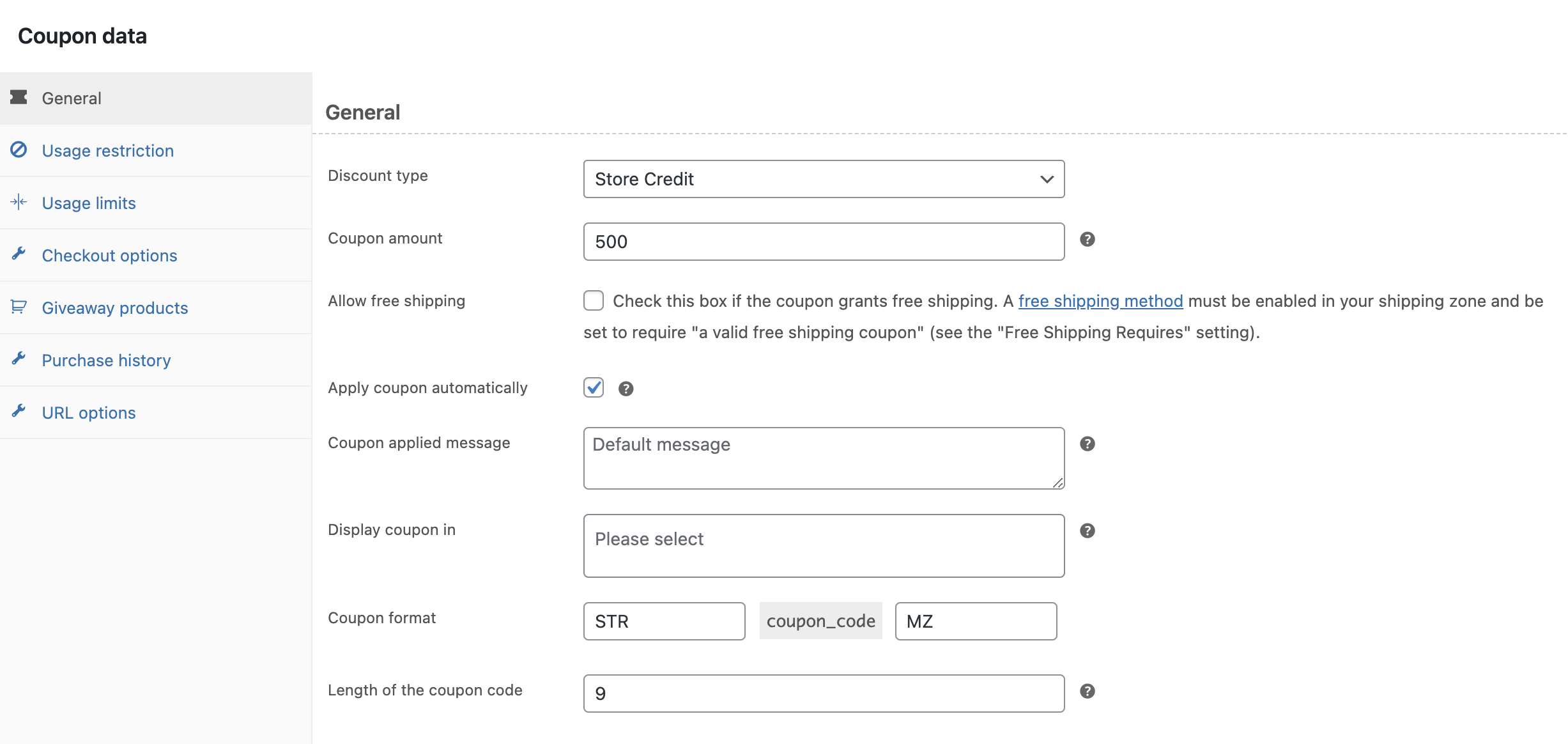The height and width of the screenshot is (744, 1568).
Task: Click the Length of the coupon code field
Action: tap(824, 694)
